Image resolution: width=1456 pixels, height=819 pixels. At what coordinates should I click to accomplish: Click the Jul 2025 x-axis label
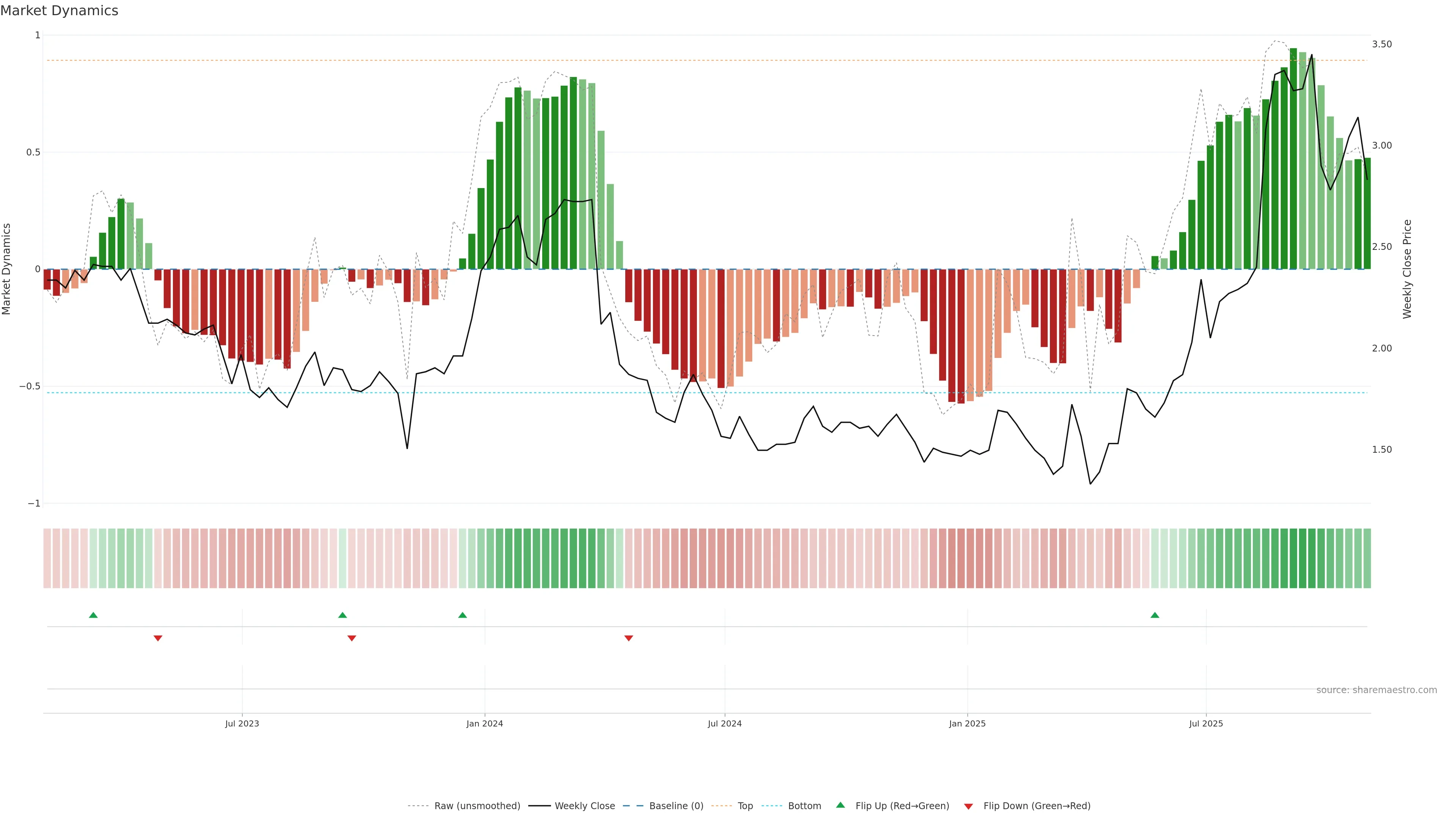(1206, 723)
